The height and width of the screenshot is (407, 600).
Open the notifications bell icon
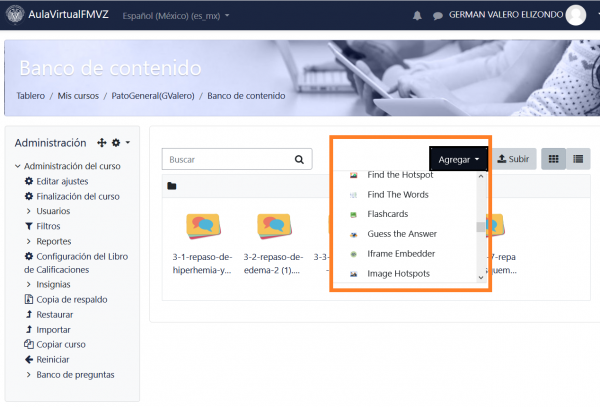point(417,16)
